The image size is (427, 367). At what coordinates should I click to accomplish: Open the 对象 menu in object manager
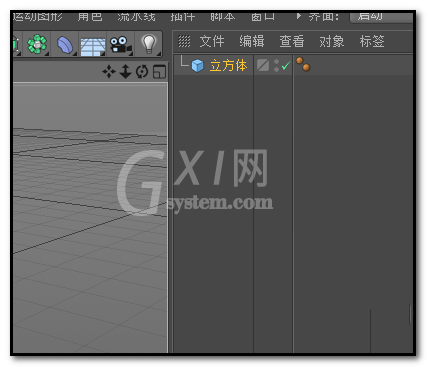(x=332, y=41)
